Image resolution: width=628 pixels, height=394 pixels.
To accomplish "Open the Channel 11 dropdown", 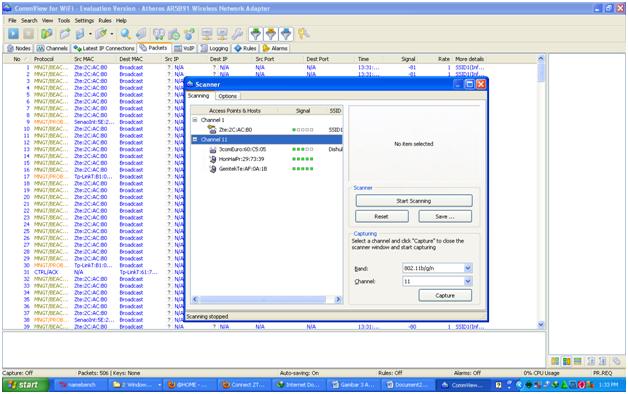I will click(x=467, y=281).
